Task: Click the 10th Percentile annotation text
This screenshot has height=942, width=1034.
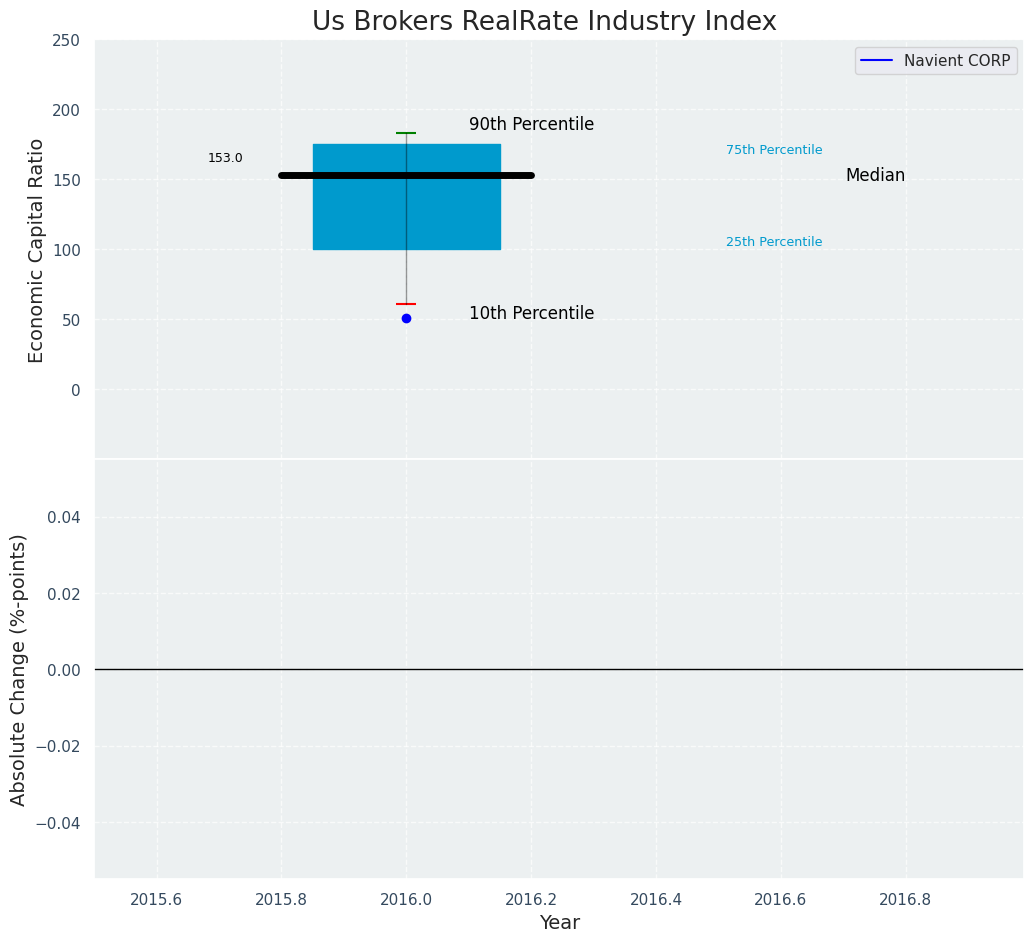Action: (532, 313)
